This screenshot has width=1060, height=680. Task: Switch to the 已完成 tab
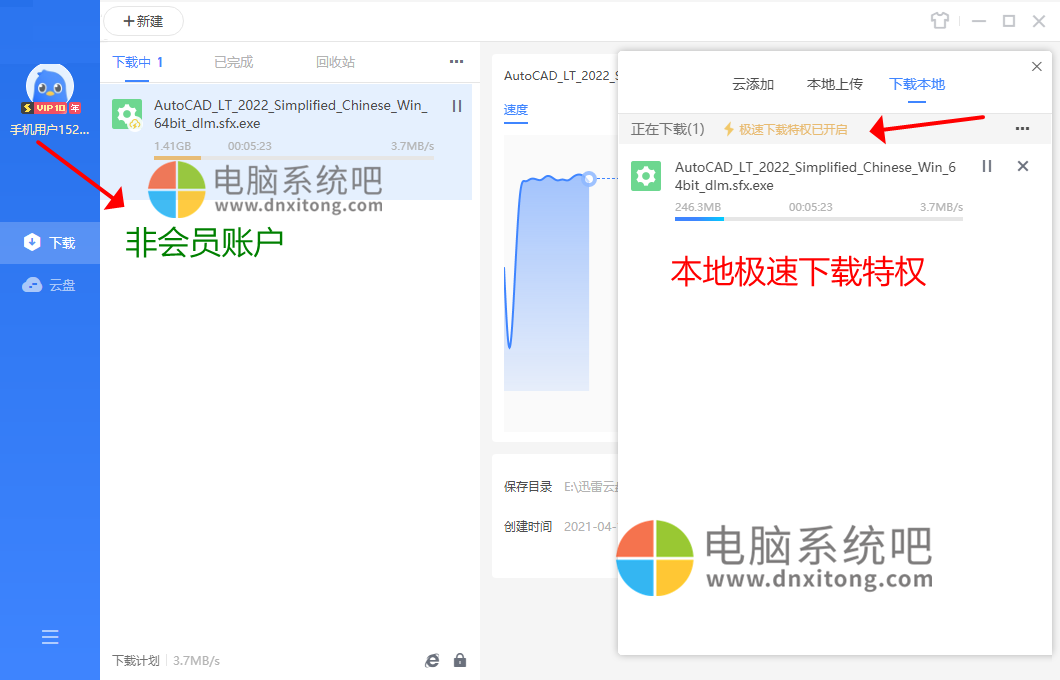[233, 62]
